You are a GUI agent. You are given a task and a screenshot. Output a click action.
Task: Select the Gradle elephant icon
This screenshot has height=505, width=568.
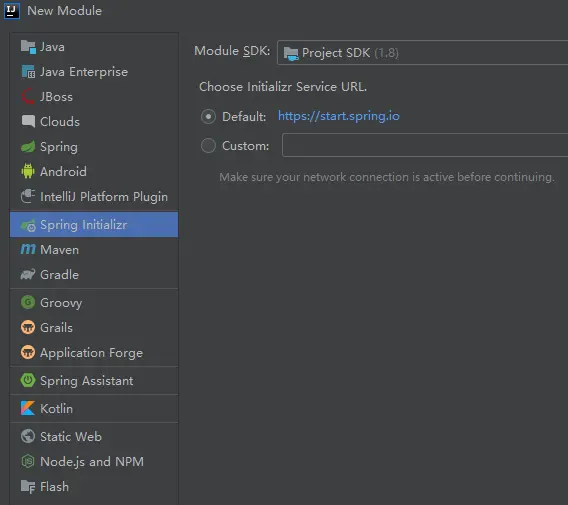point(28,274)
